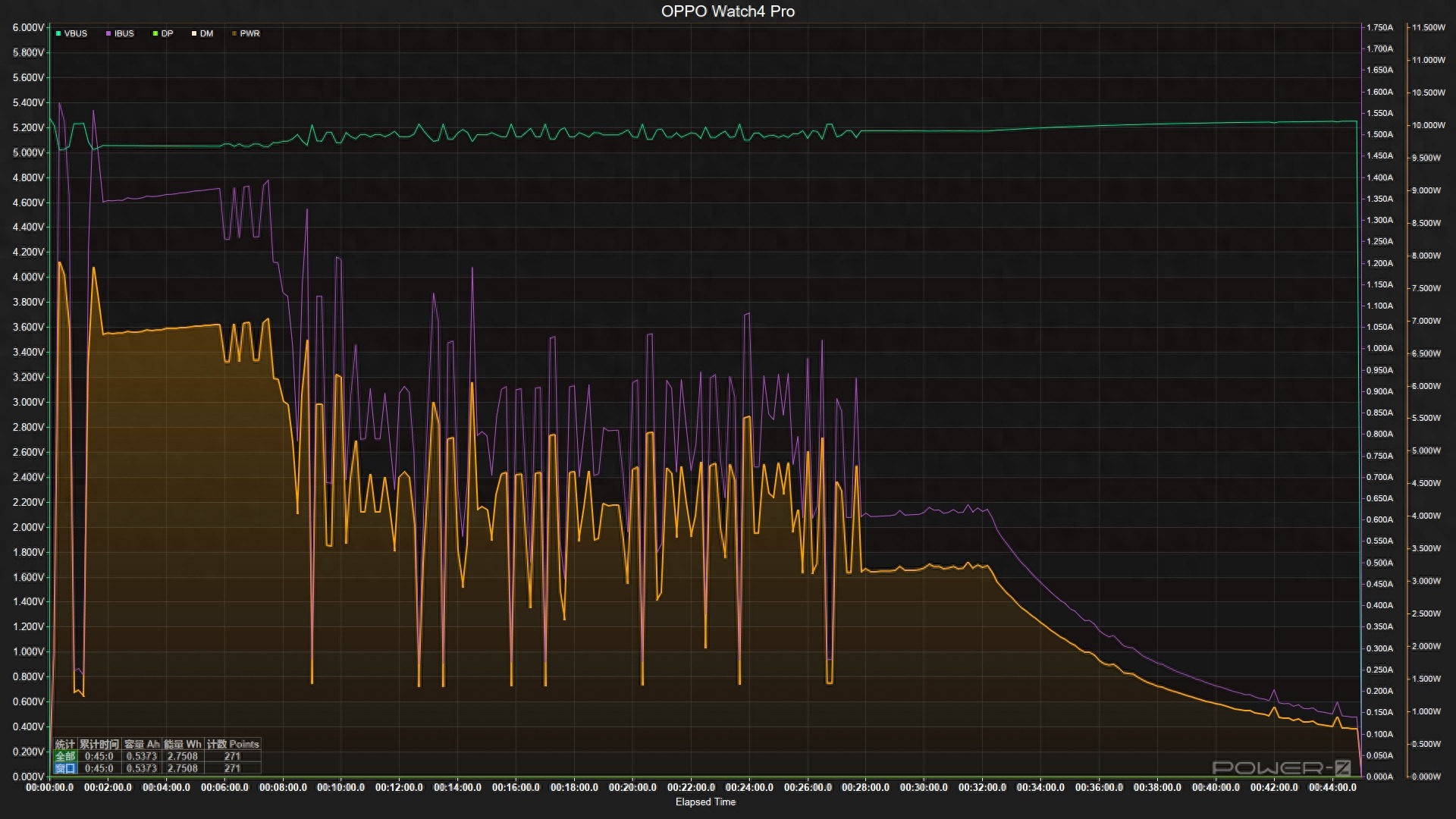Click the 5.000W power axis label
This screenshot has height=819, width=1456.
click(x=1426, y=450)
